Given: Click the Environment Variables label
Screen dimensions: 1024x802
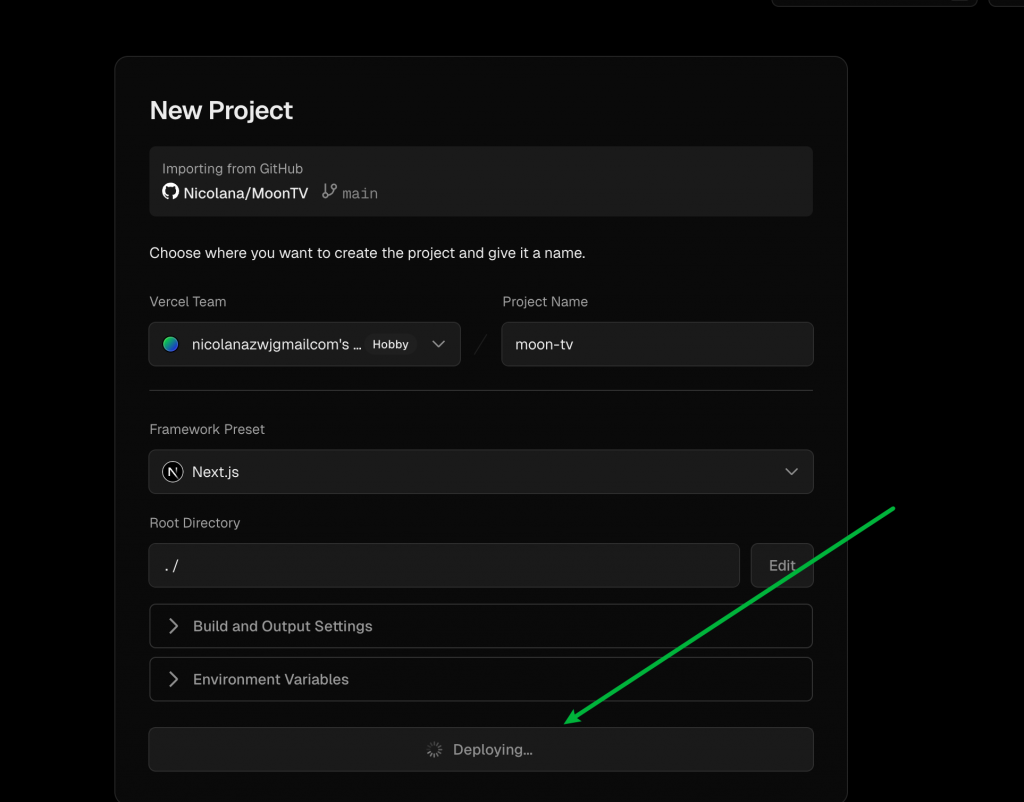Looking at the screenshot, I should click(270, 679).
